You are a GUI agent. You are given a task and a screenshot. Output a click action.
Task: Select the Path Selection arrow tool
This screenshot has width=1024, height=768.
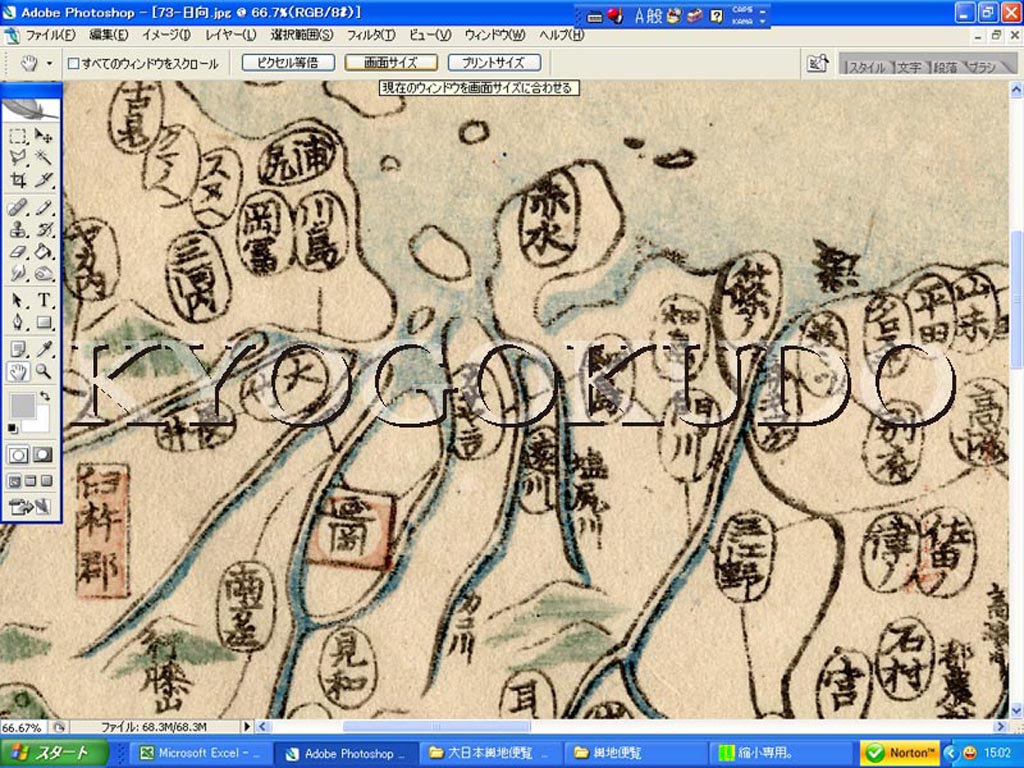18,300
